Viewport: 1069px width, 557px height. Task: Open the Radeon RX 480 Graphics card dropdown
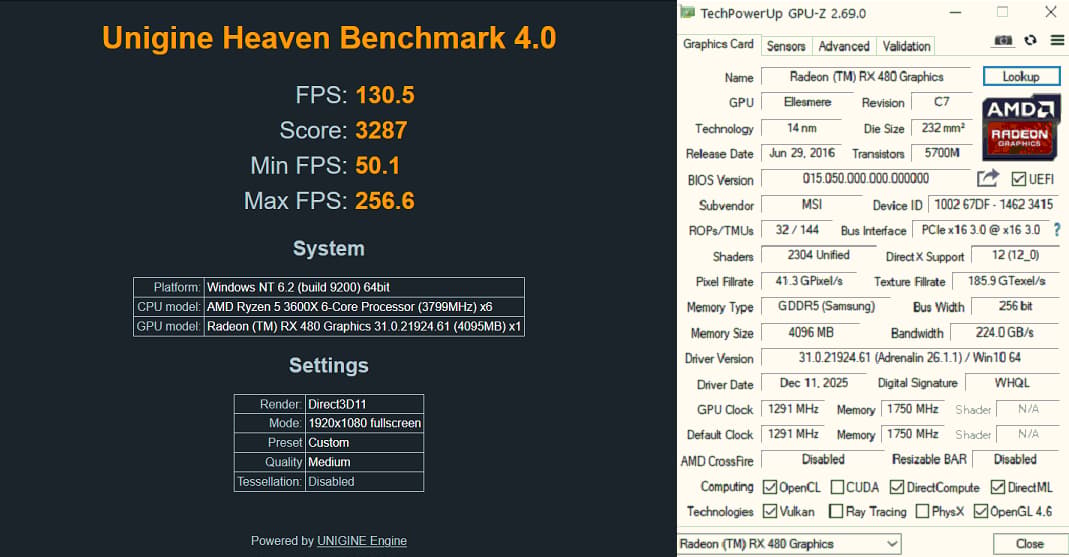coord(789,543)
